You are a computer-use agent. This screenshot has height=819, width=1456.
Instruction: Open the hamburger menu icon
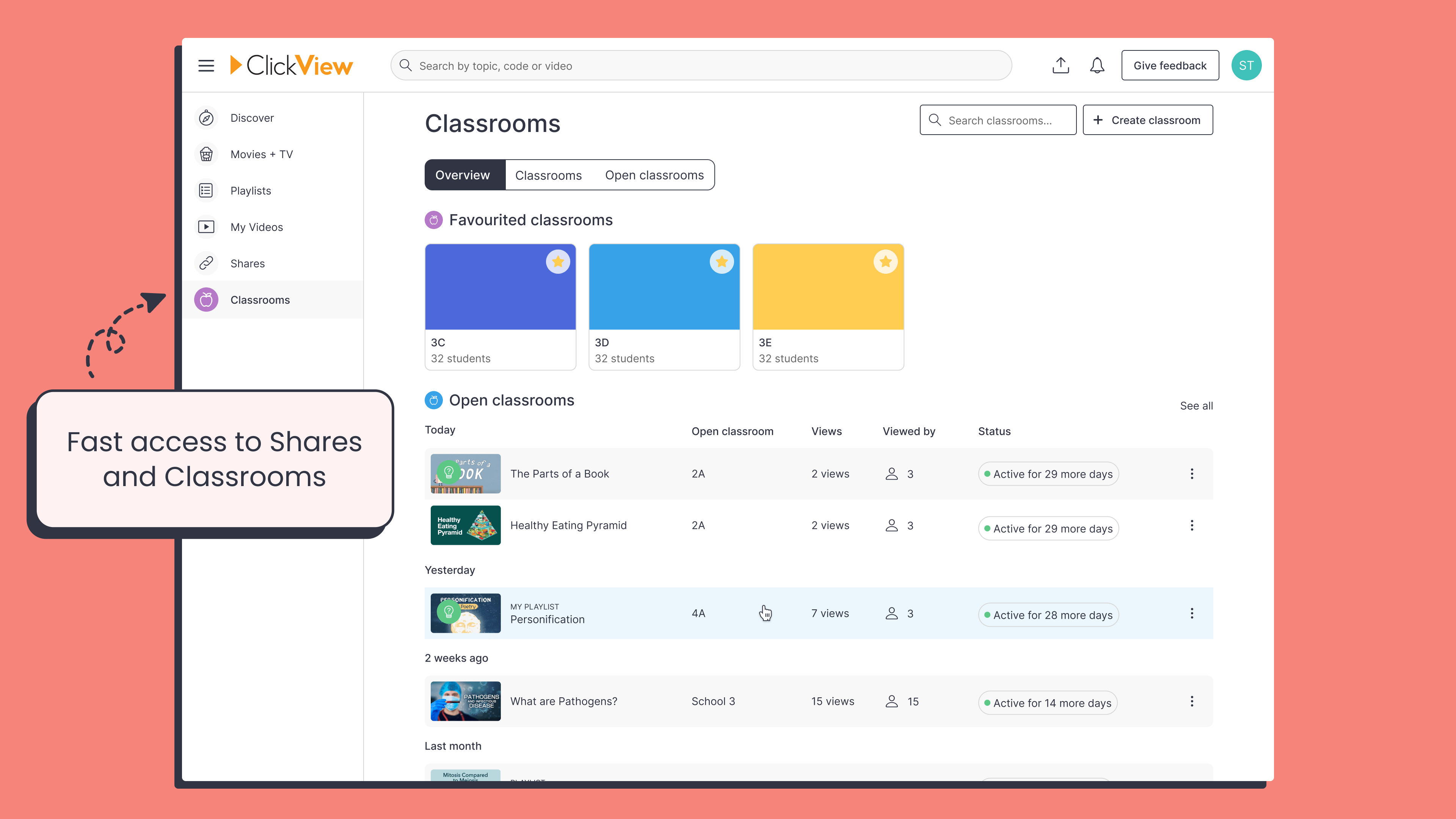[206, 66]
